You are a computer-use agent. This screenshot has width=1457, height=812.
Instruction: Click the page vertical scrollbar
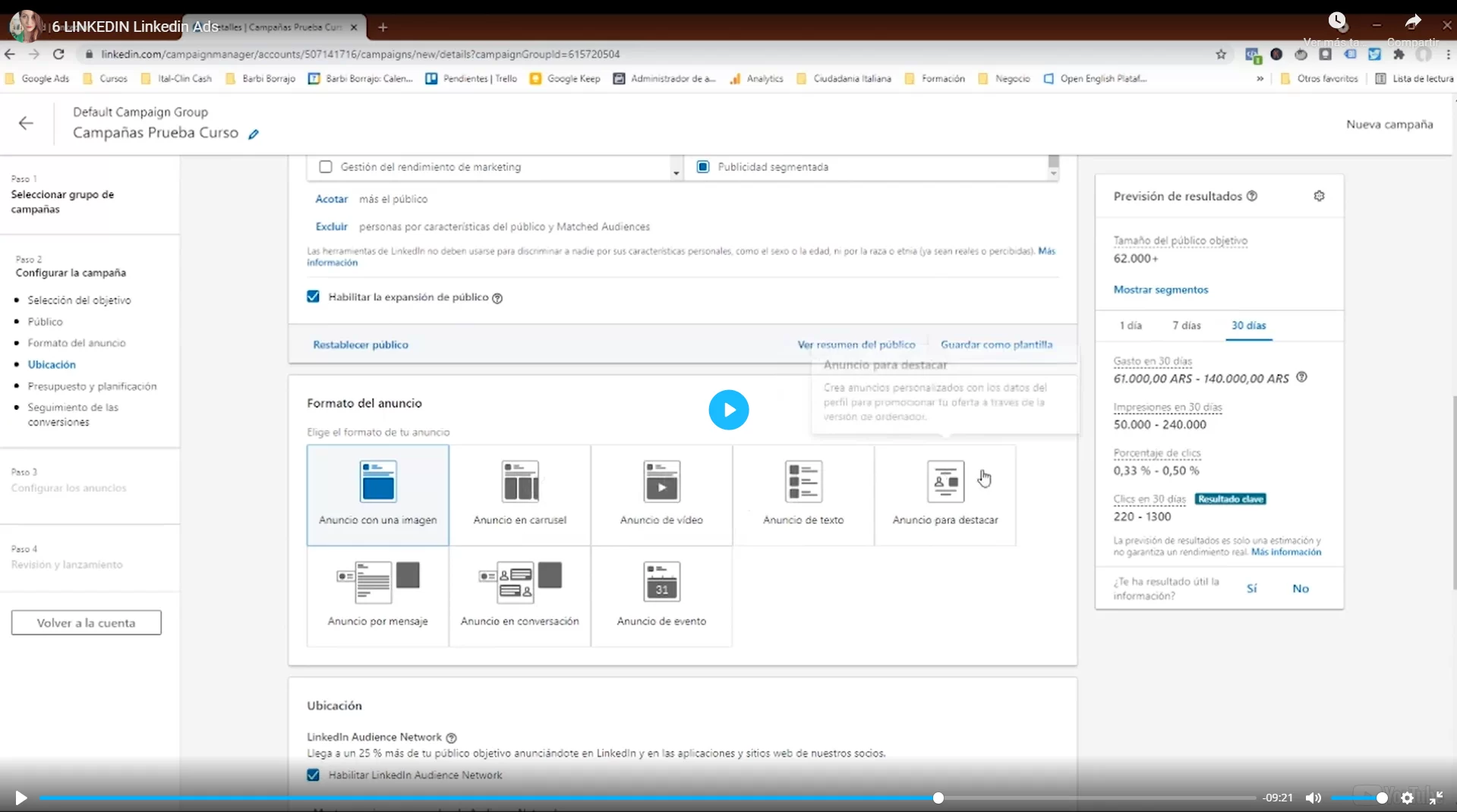click(x=1454, y=492)
